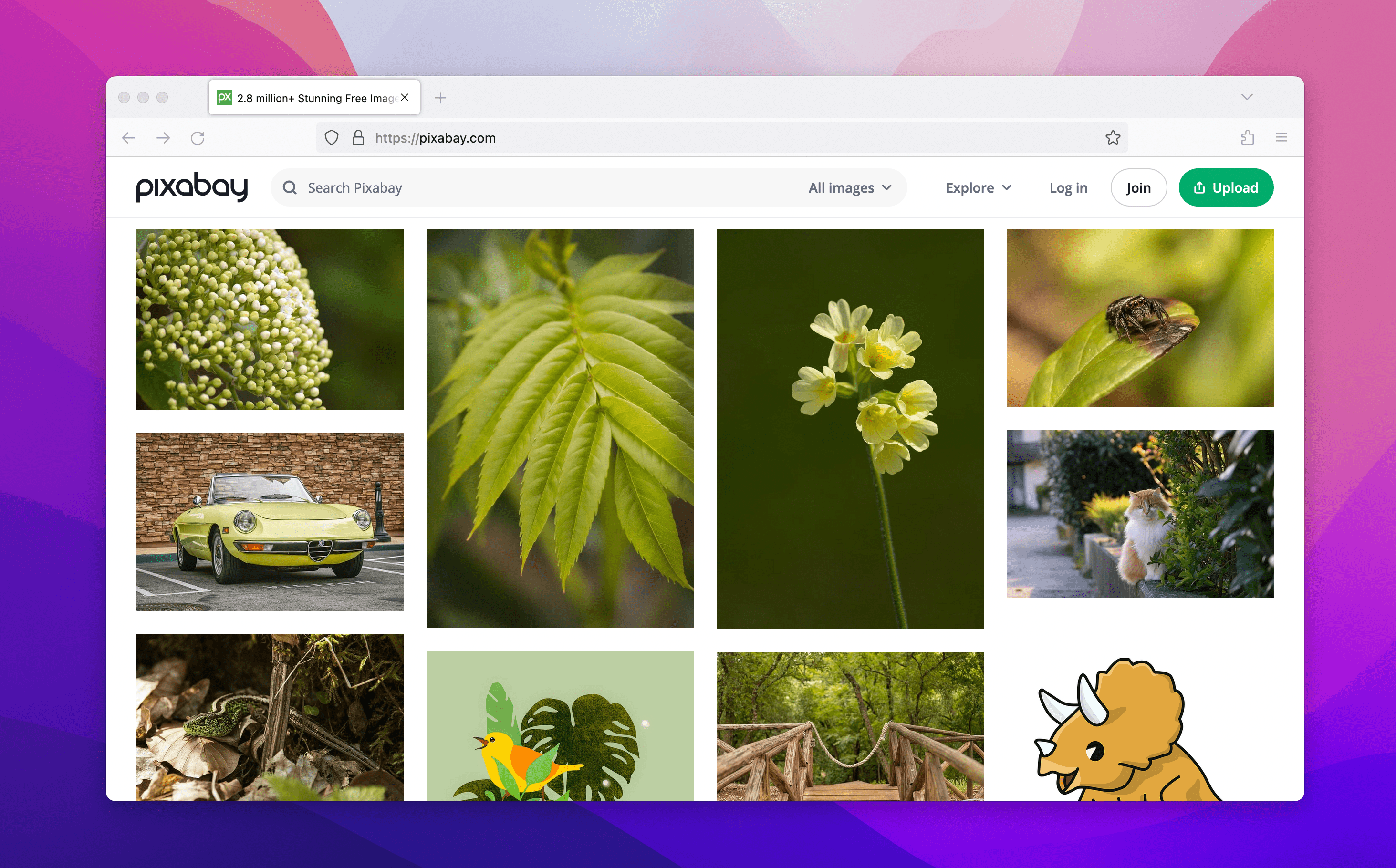Expand the Explore menu chevron
Viewport: 1396px width, 868px height.
(x=1007, y=187)
